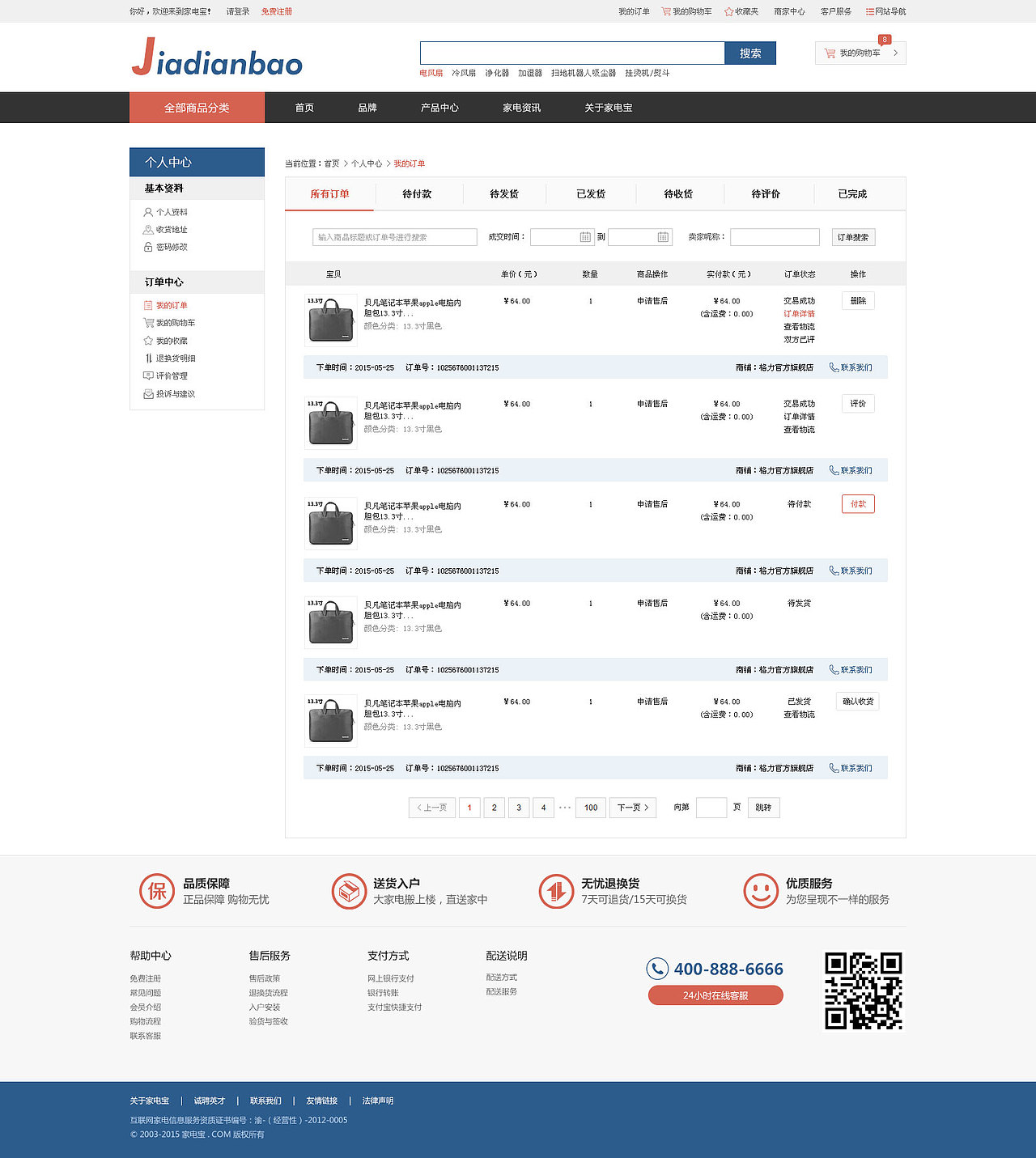Click the 密码修改 lock icon
Screen dimensions: 1036x1158
click(148, 247)
